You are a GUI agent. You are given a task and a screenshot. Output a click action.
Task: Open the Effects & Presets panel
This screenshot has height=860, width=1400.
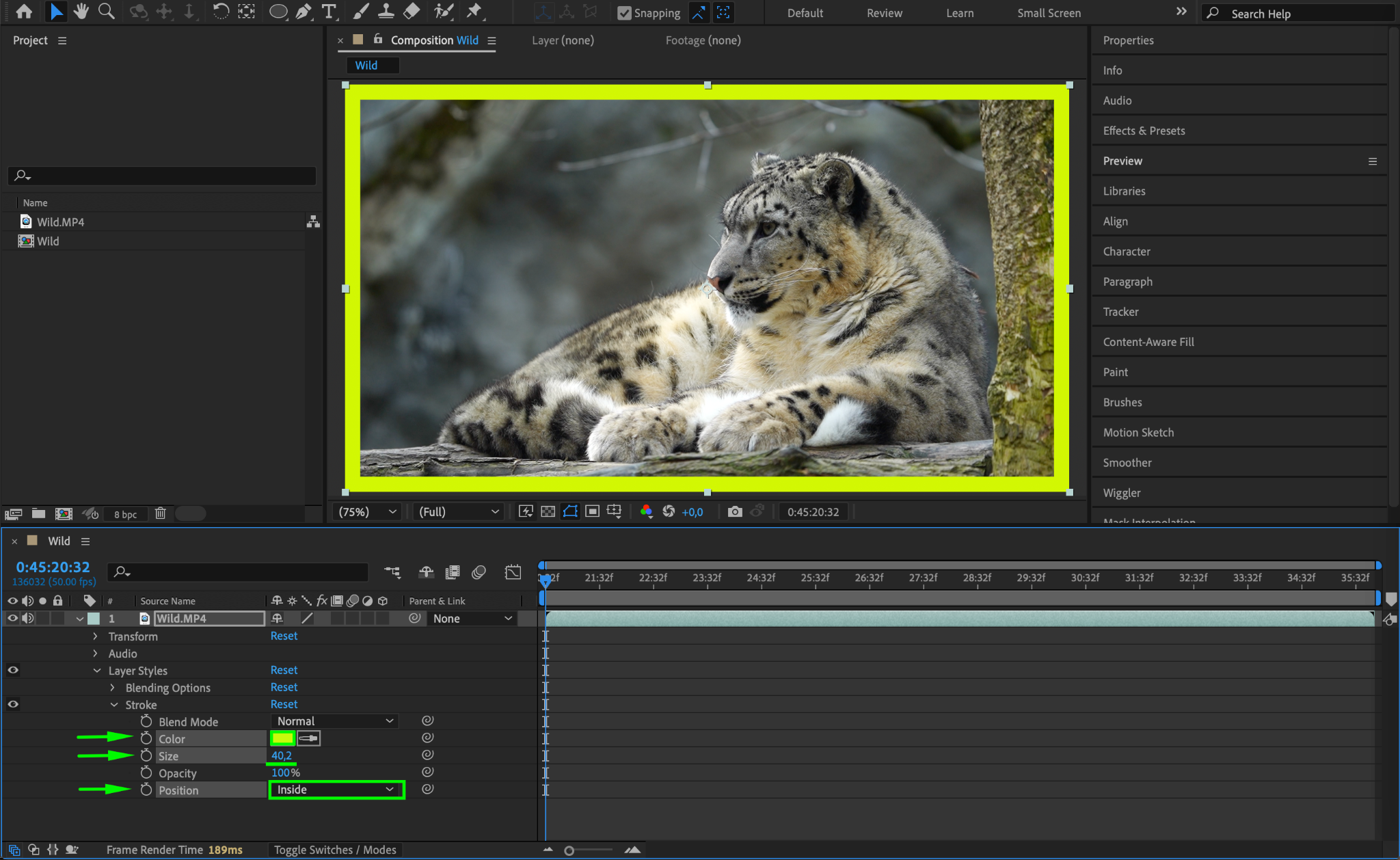1144,131
